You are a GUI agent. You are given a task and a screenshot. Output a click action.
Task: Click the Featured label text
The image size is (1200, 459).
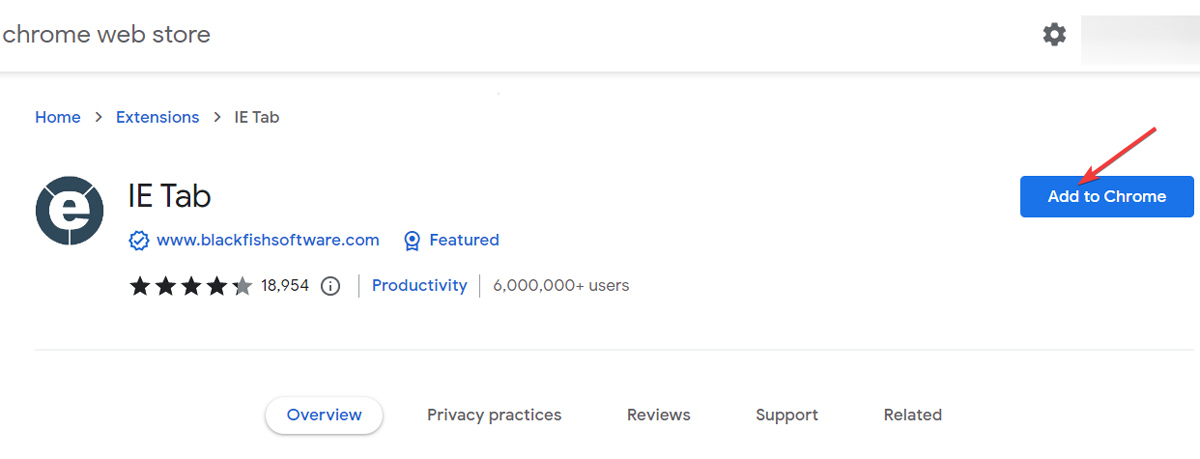tap(464, 240)
